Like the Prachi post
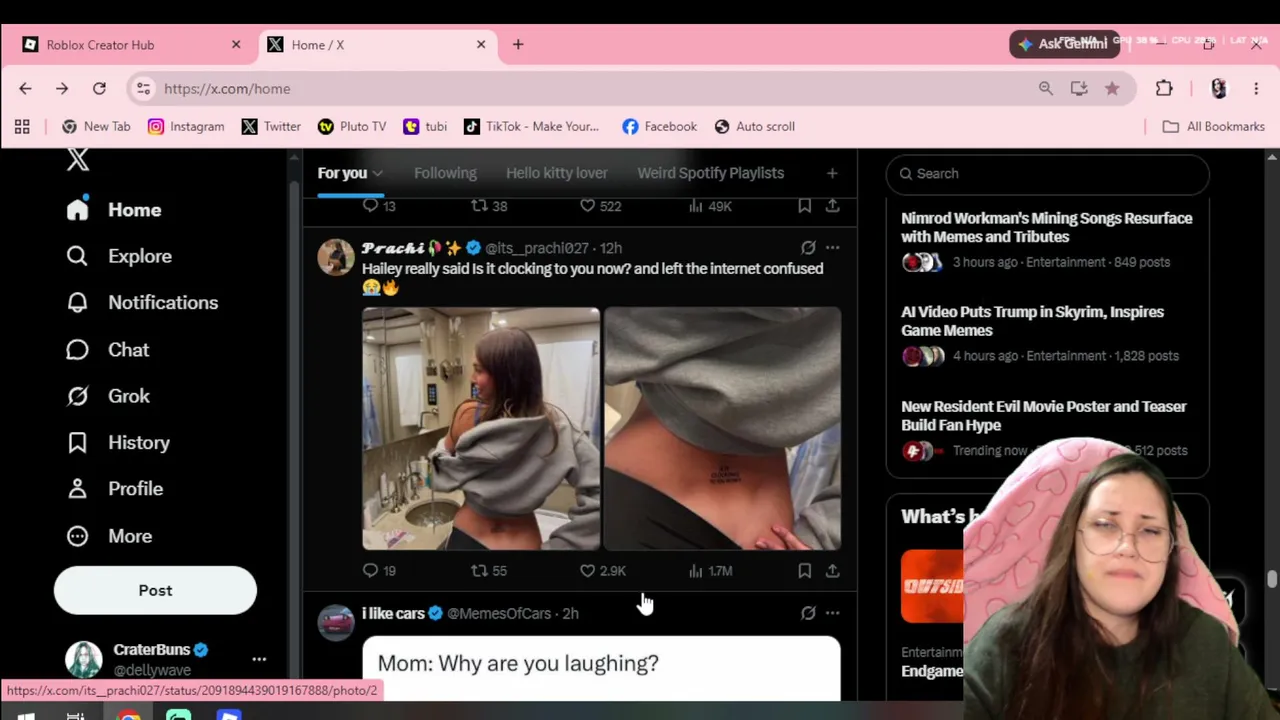The image size is (1280, 720). coord(603,571)
